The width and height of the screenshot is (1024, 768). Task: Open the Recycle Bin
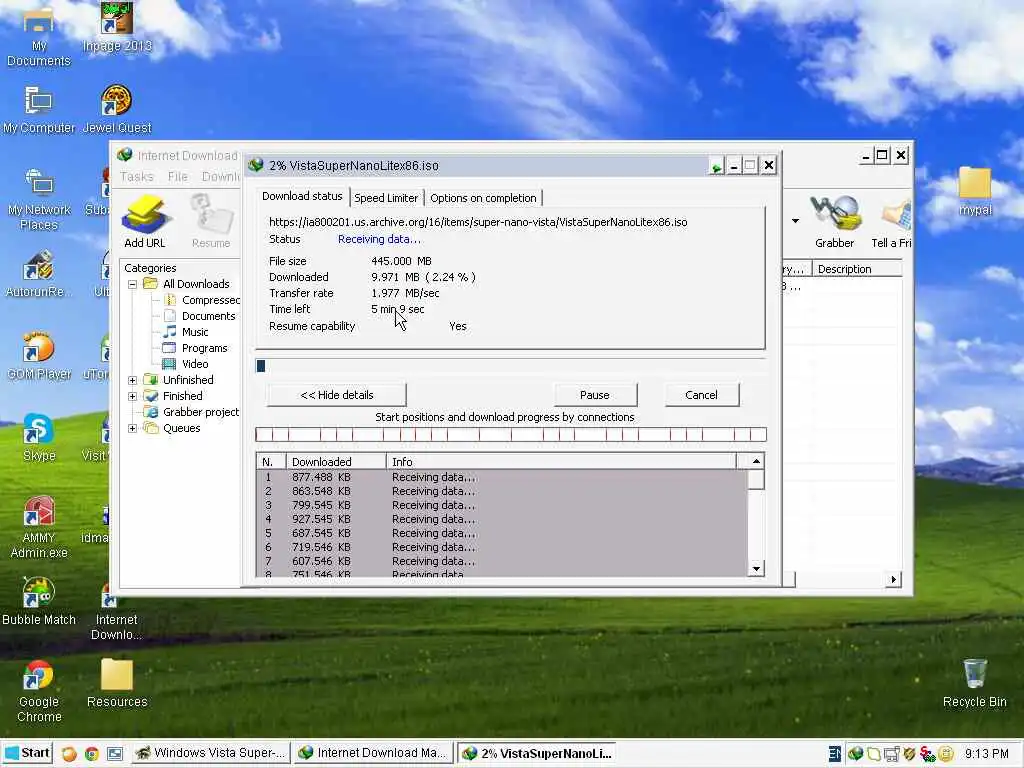pyautogui.click(x=974, y=683)
